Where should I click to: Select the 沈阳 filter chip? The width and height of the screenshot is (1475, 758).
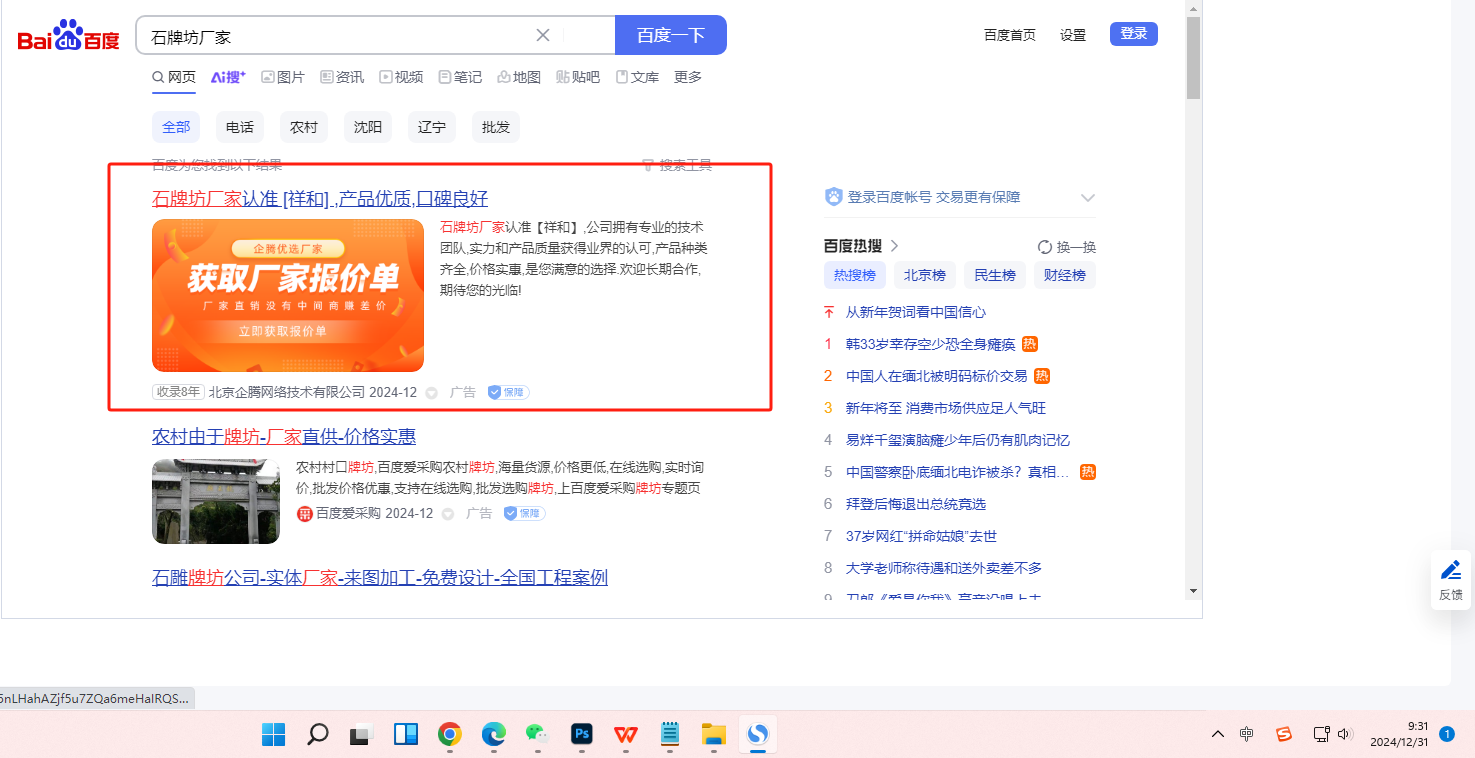tap(368, 127)
